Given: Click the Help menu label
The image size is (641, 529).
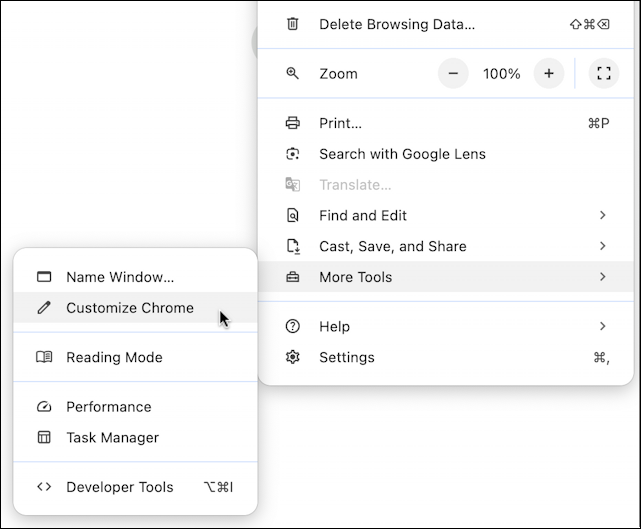Looking at the screenshot, I should [x=334, y=326].
